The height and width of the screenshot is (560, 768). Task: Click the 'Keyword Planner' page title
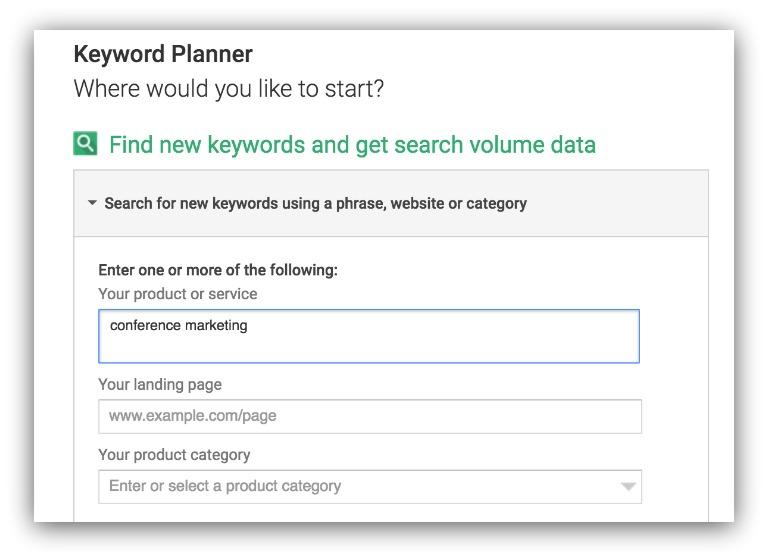(163, 54)
